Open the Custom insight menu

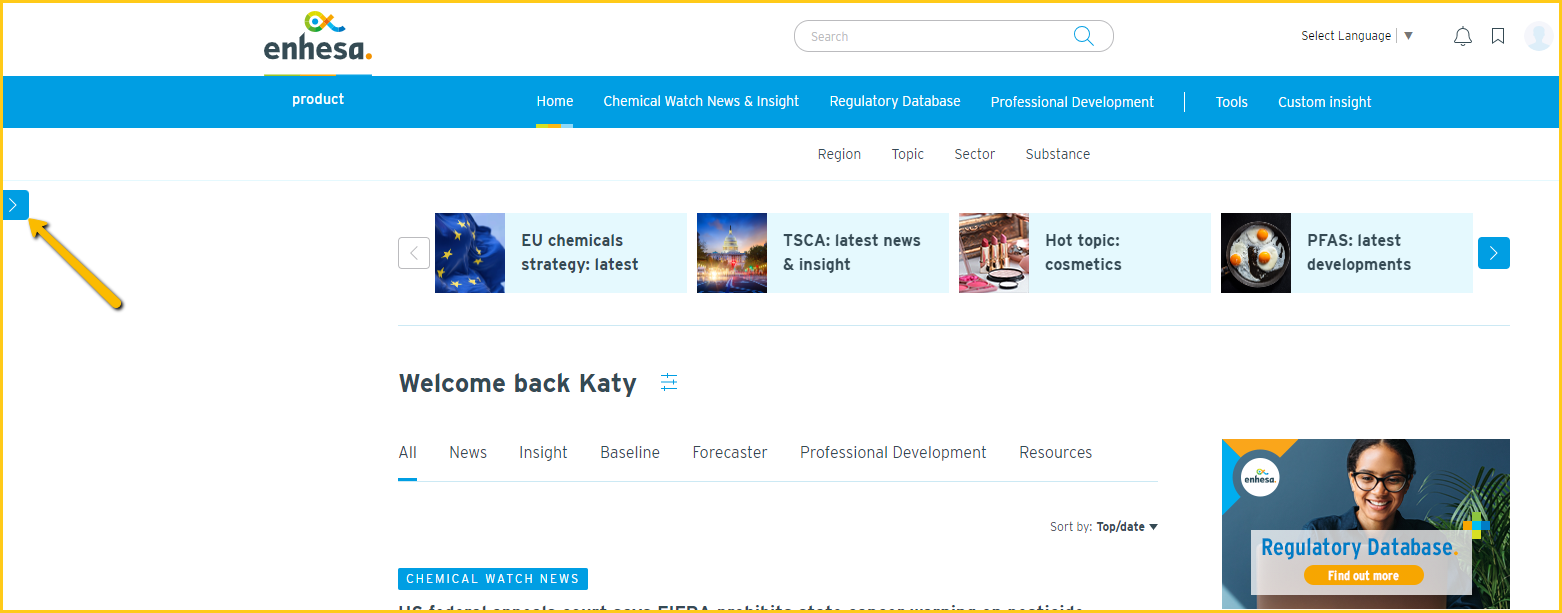(1325, 102)
